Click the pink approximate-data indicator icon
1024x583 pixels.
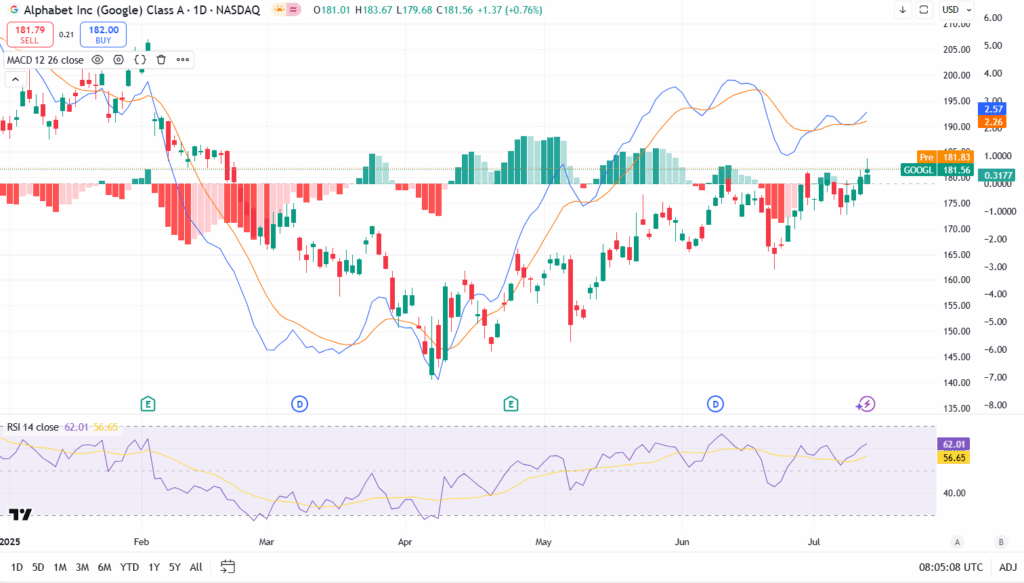[293, 10]
